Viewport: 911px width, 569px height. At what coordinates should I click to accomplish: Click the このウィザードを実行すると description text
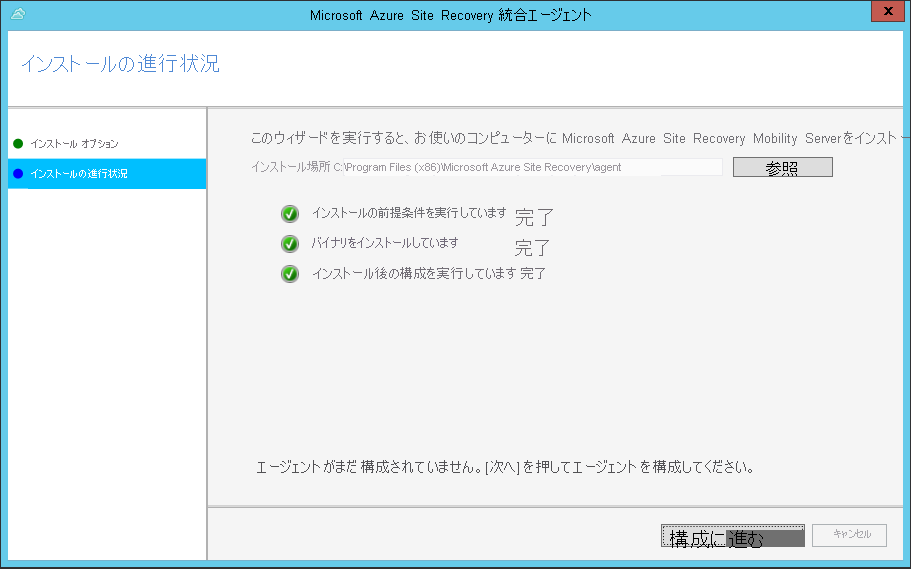pos(578,138)
